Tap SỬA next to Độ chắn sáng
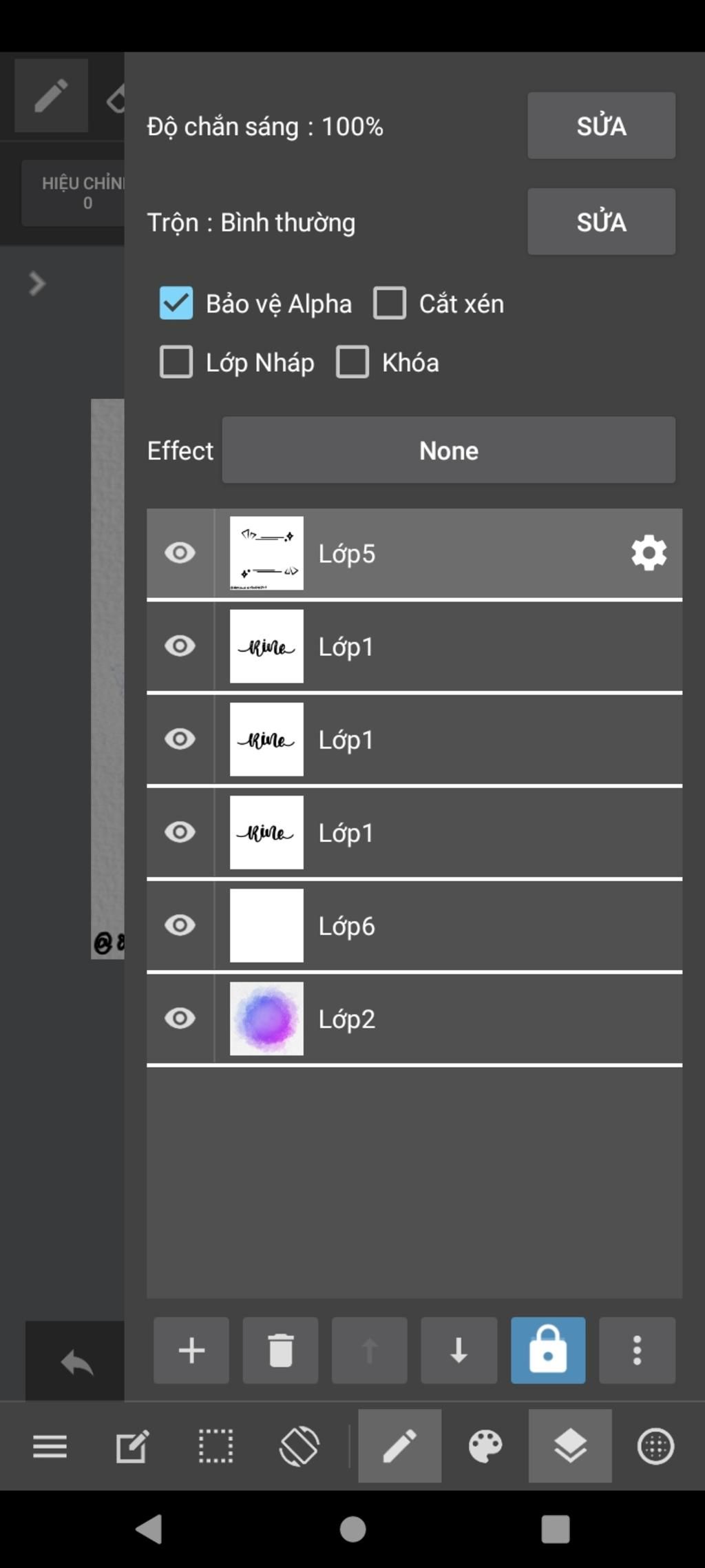Screen dimensions: 705x1568 click(602, 125)
